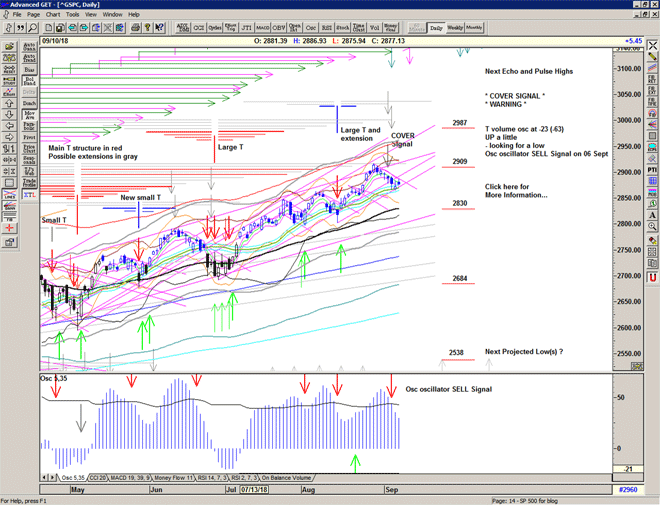Click 'Click here for More Information' text
Viewport: 660px width, 505px height.
(515, 190)
